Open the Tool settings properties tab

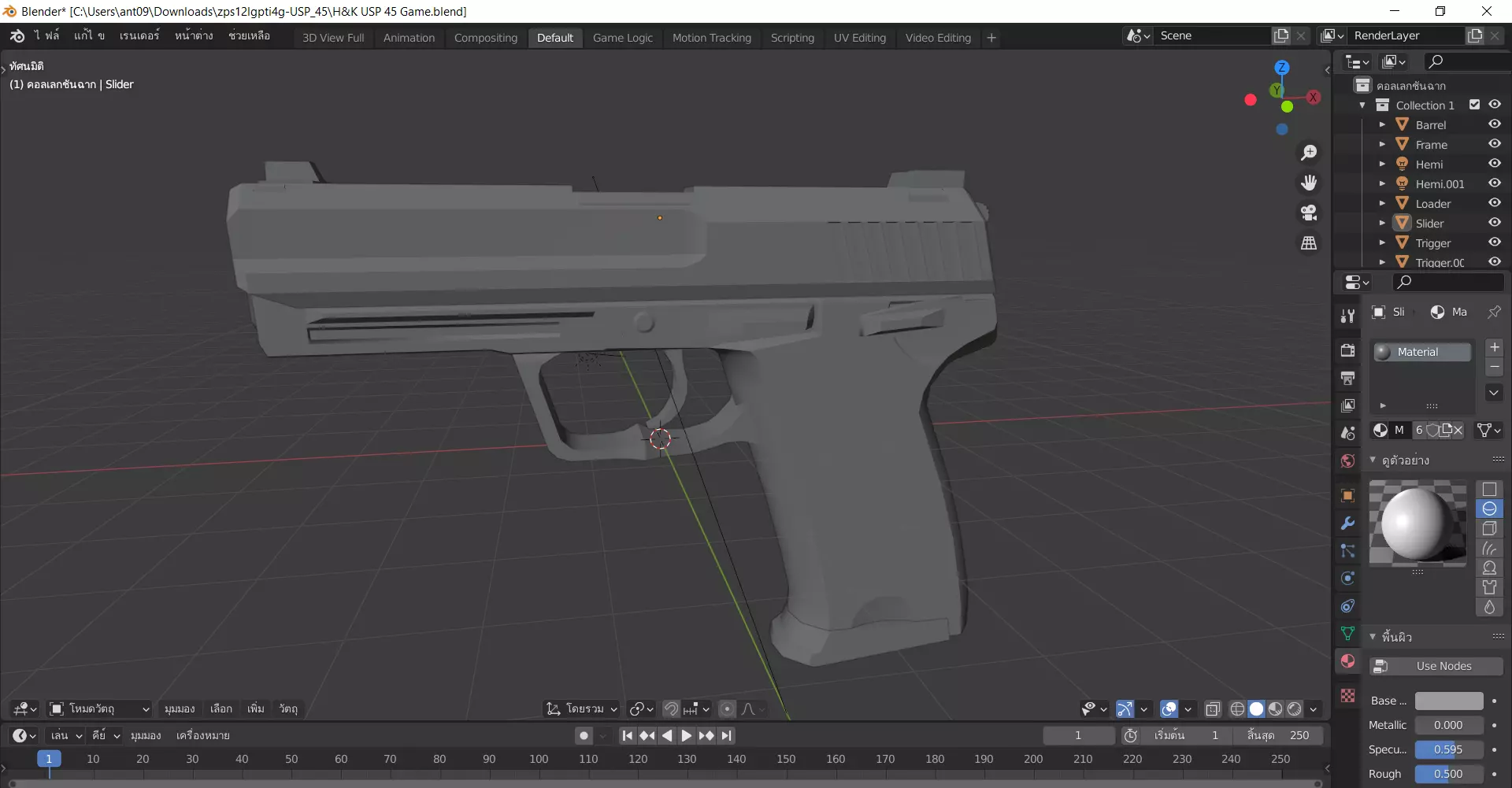point(1347,316)
